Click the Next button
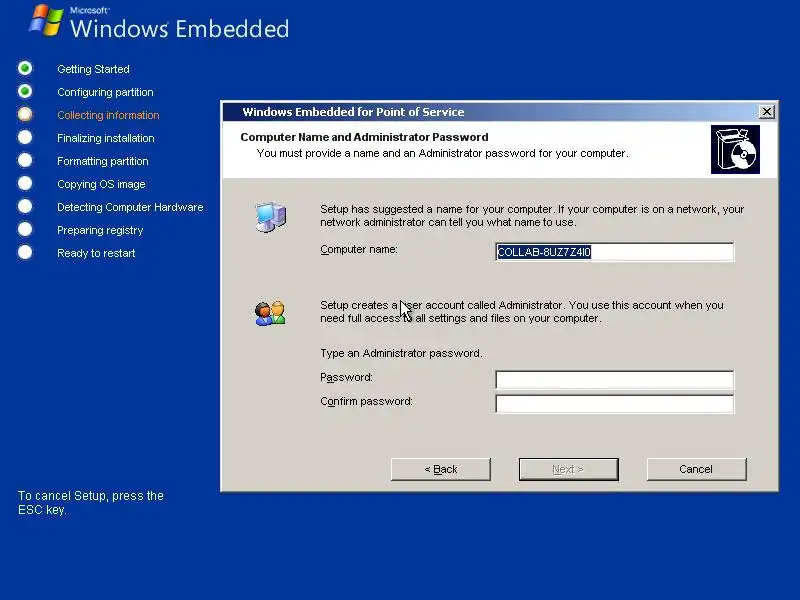The image size is (800, 600). pyautogui.click(x=568, y=469)
